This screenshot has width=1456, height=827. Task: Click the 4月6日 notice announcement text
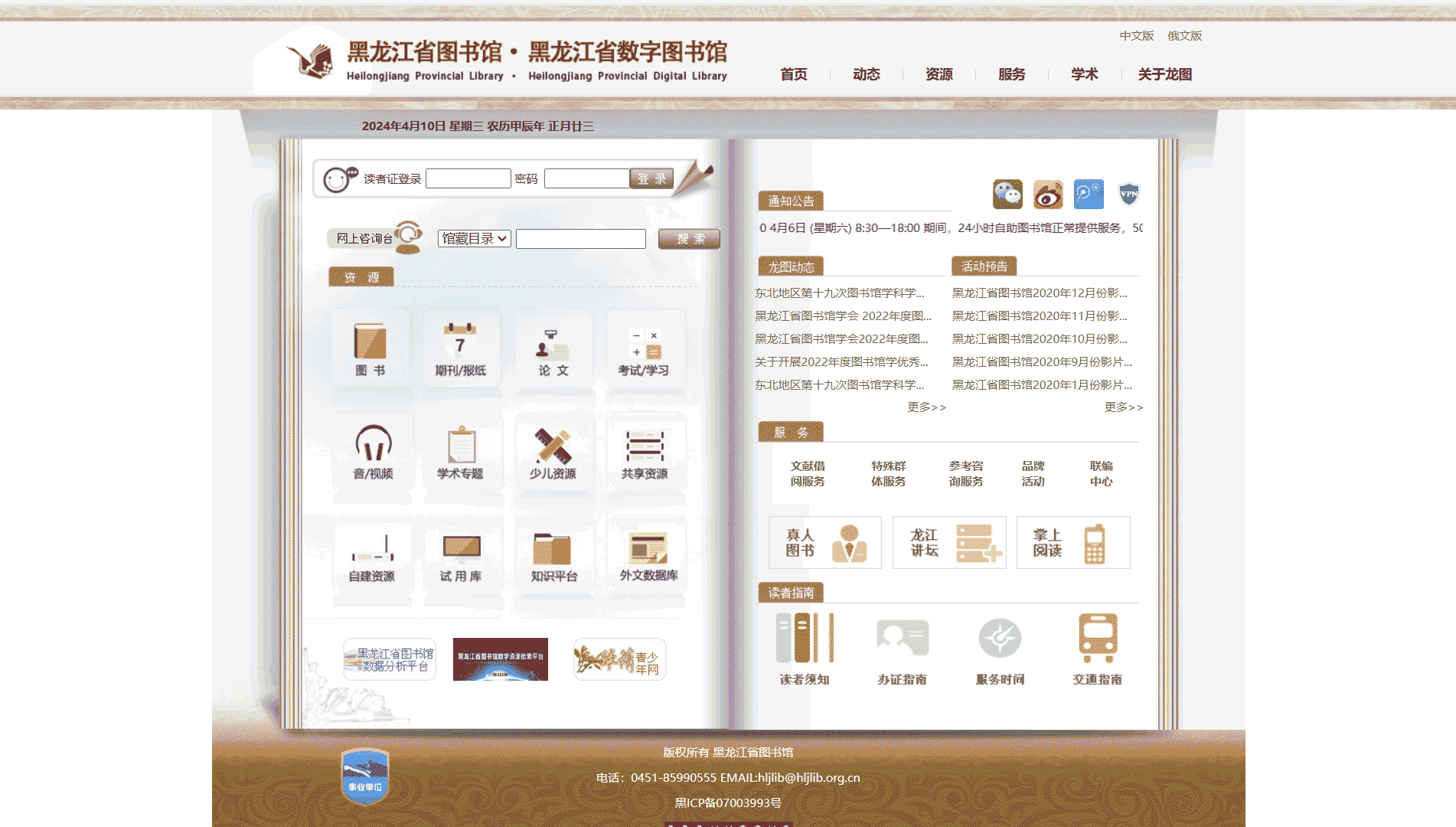(x=951, y=228)
